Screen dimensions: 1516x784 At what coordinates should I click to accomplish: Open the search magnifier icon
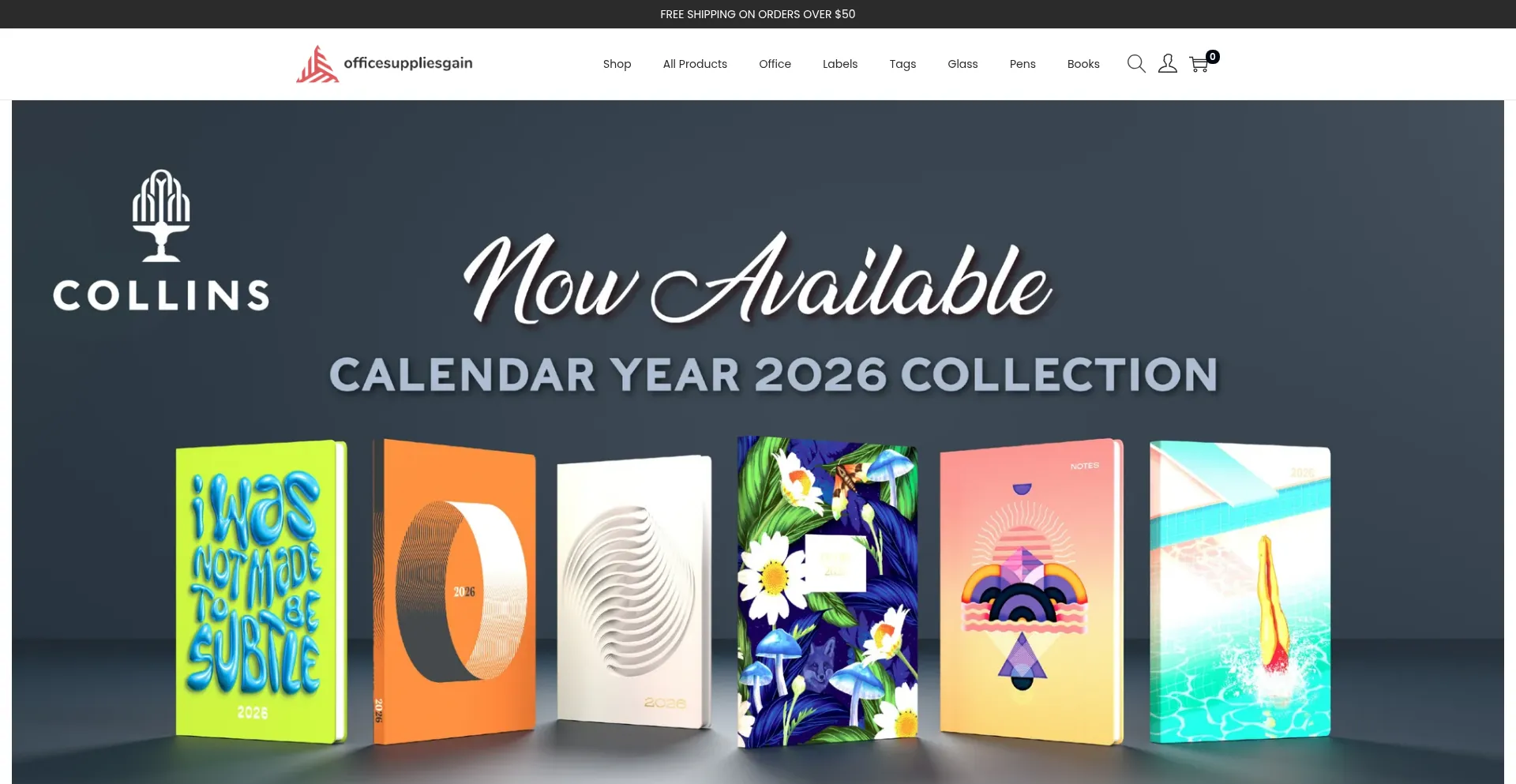click(1136, 64)
